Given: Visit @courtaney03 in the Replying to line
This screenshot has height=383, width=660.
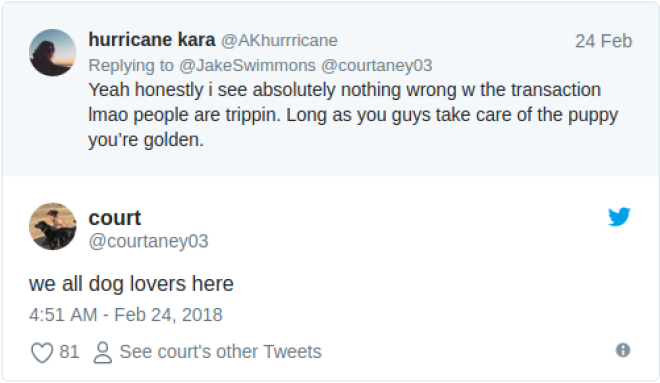Looking at the screenshot, I should pos(377,66).
